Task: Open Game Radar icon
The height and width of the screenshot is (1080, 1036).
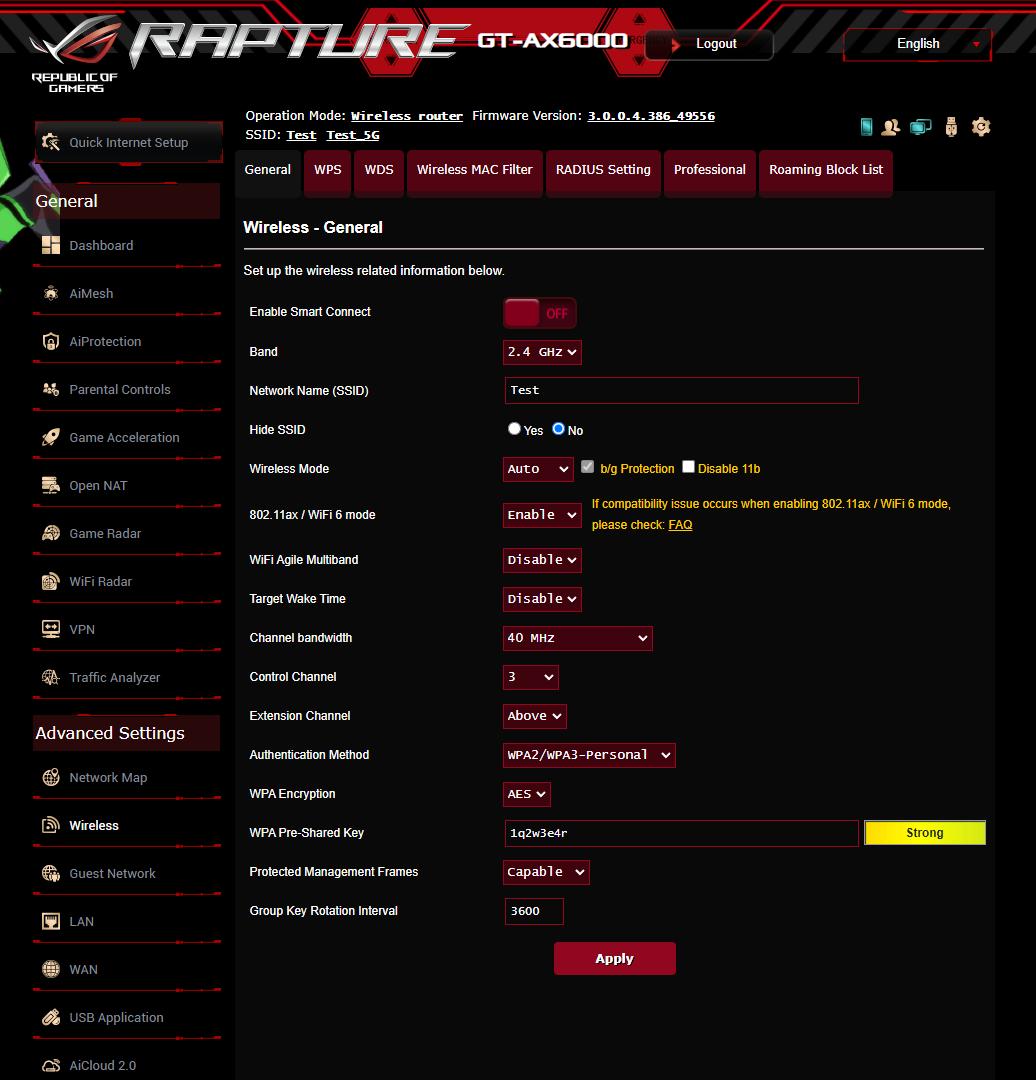Action: tap(51, 534)
